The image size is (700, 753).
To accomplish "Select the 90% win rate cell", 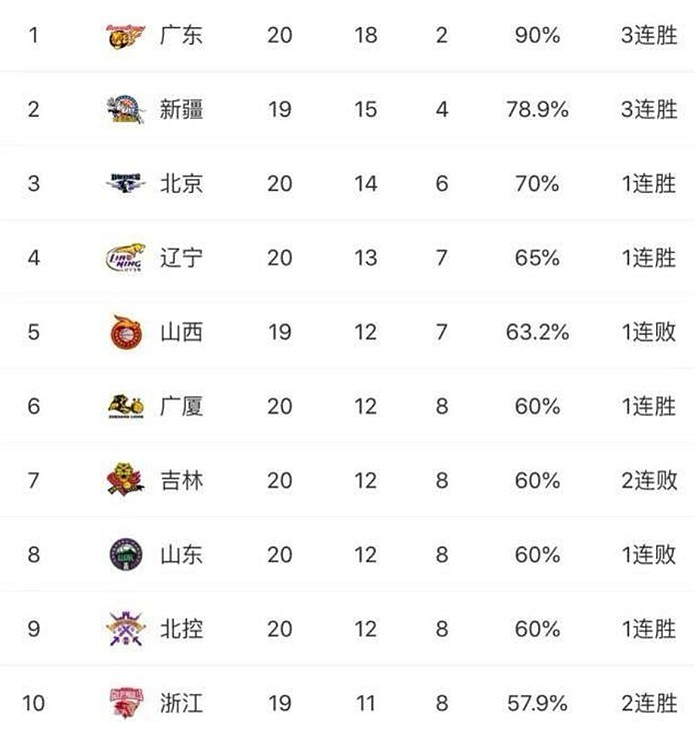I will click(537, 35).
